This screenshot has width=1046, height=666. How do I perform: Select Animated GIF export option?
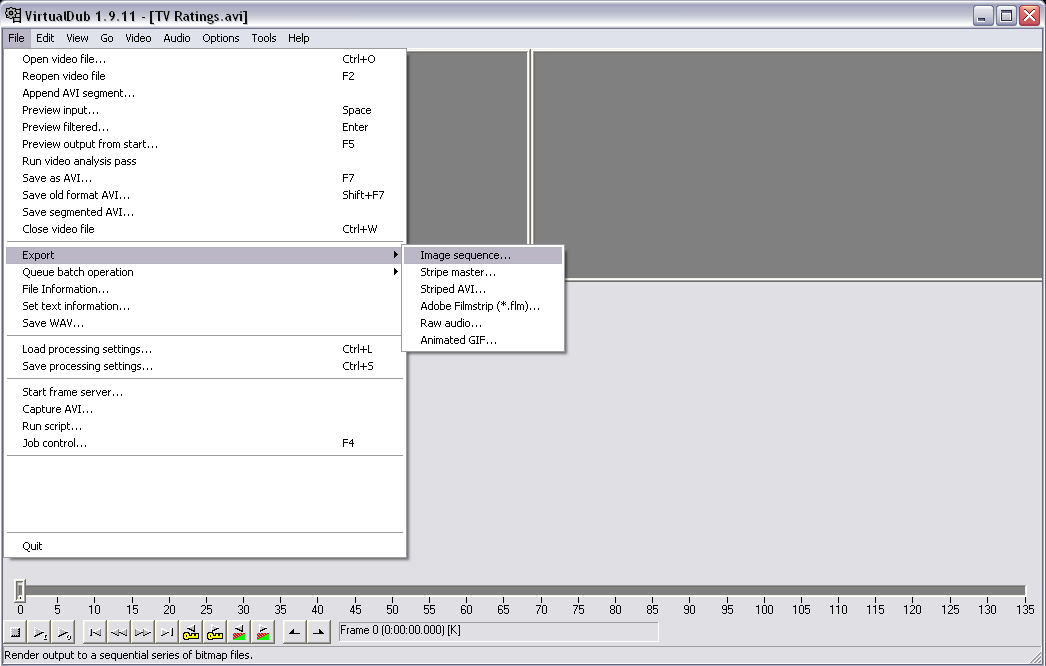click(x=458, y=340)
